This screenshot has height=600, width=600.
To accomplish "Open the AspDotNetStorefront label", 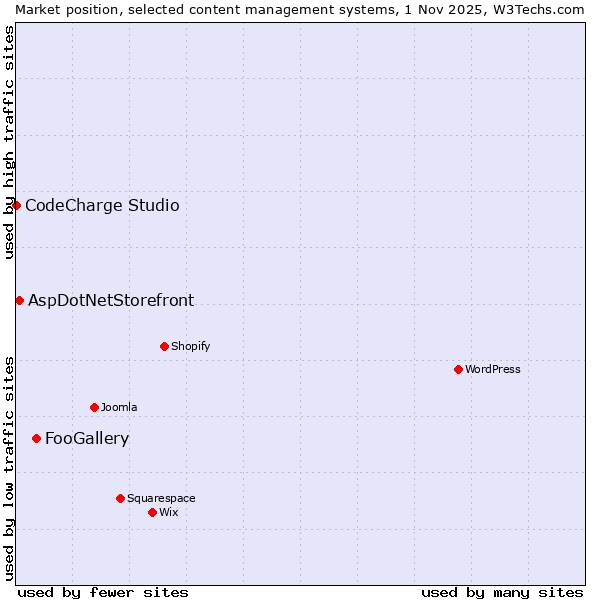I will tap(111, 300).
